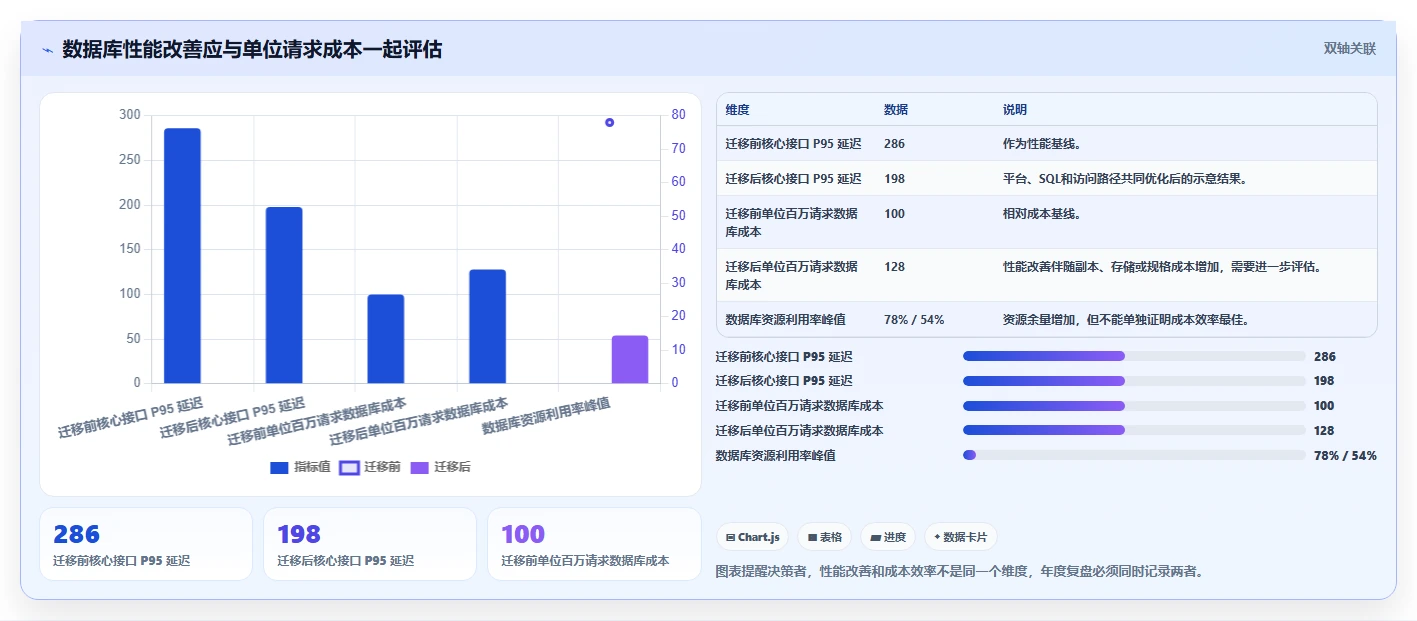The width and height of the screenshot is (1417, 621).
Task: Click the table value 286
Action: tap(894, 144)
